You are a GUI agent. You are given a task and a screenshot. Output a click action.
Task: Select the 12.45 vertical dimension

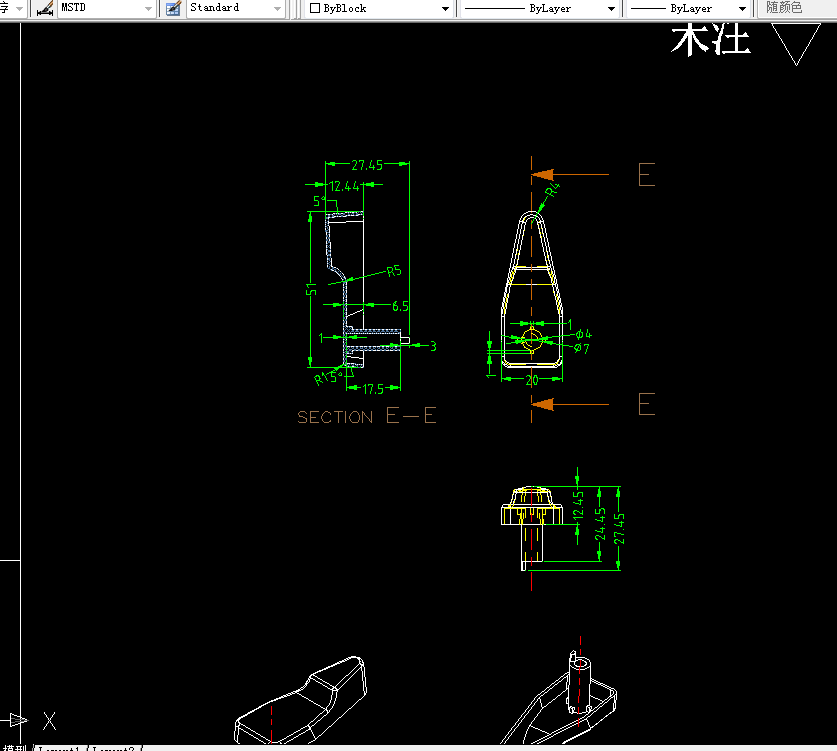click(578, 505)
